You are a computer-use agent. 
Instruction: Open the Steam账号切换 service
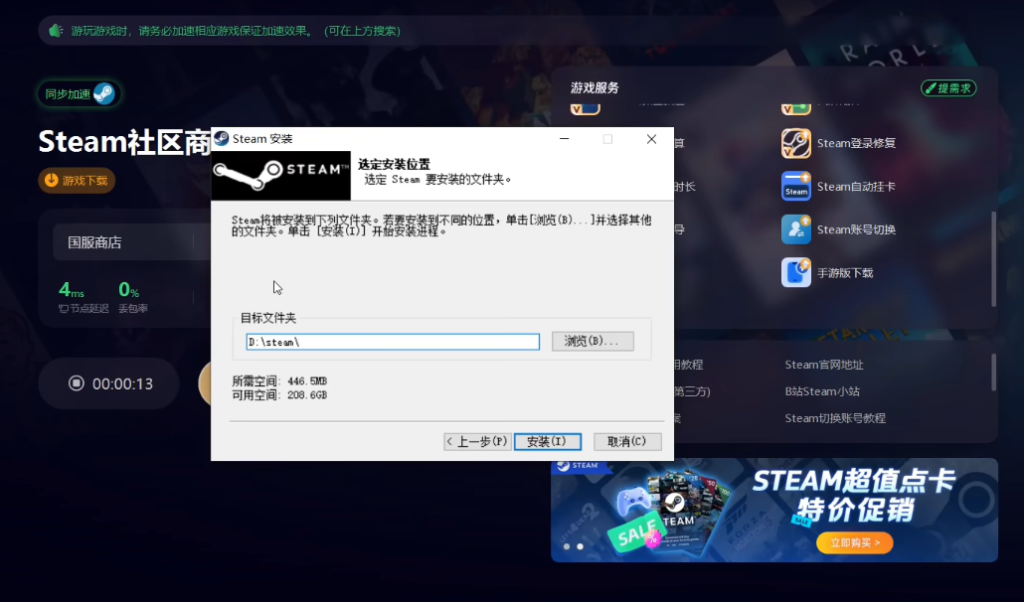(839, 230)
